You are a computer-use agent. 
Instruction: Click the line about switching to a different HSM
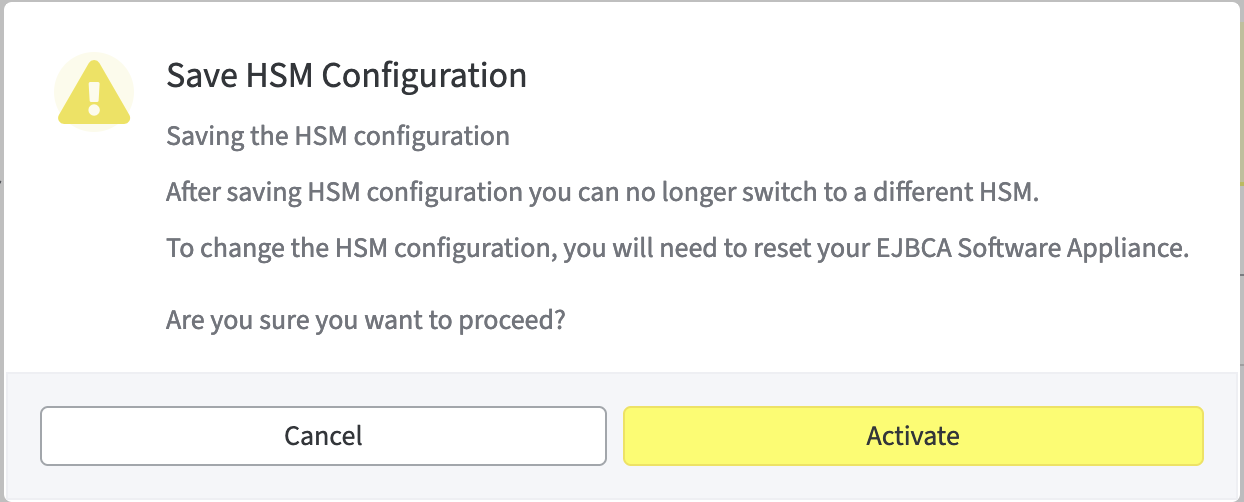pyautogui.click(x=603, y=191)
